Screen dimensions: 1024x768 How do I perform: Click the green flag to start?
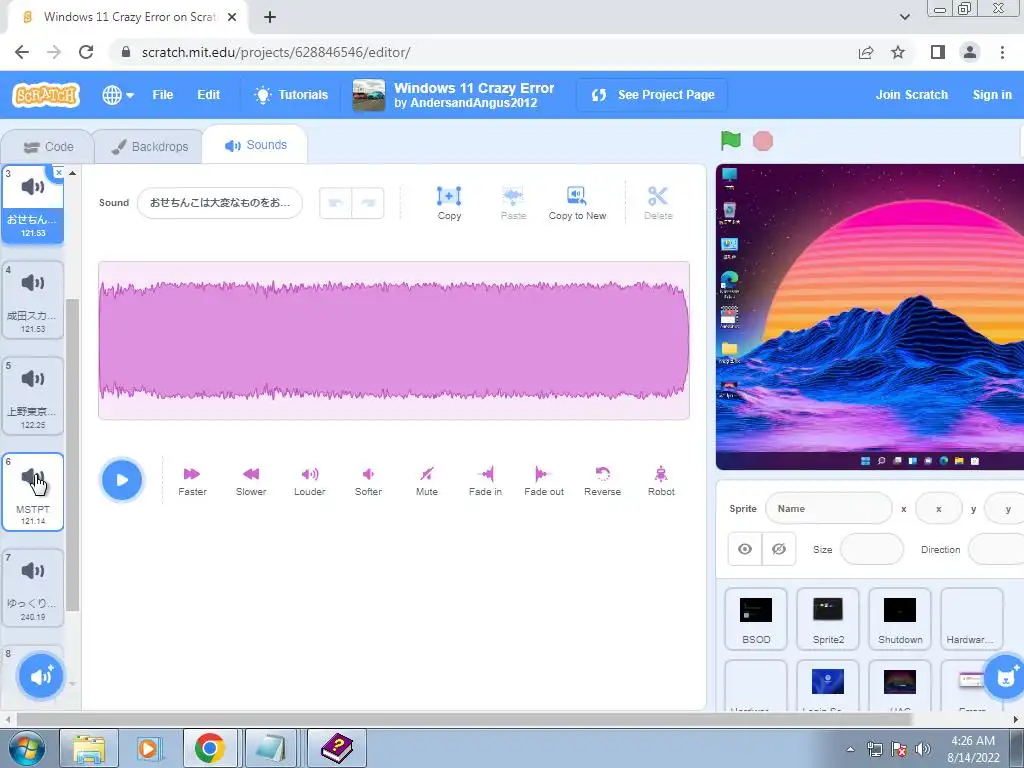click(x=731, y=140)
